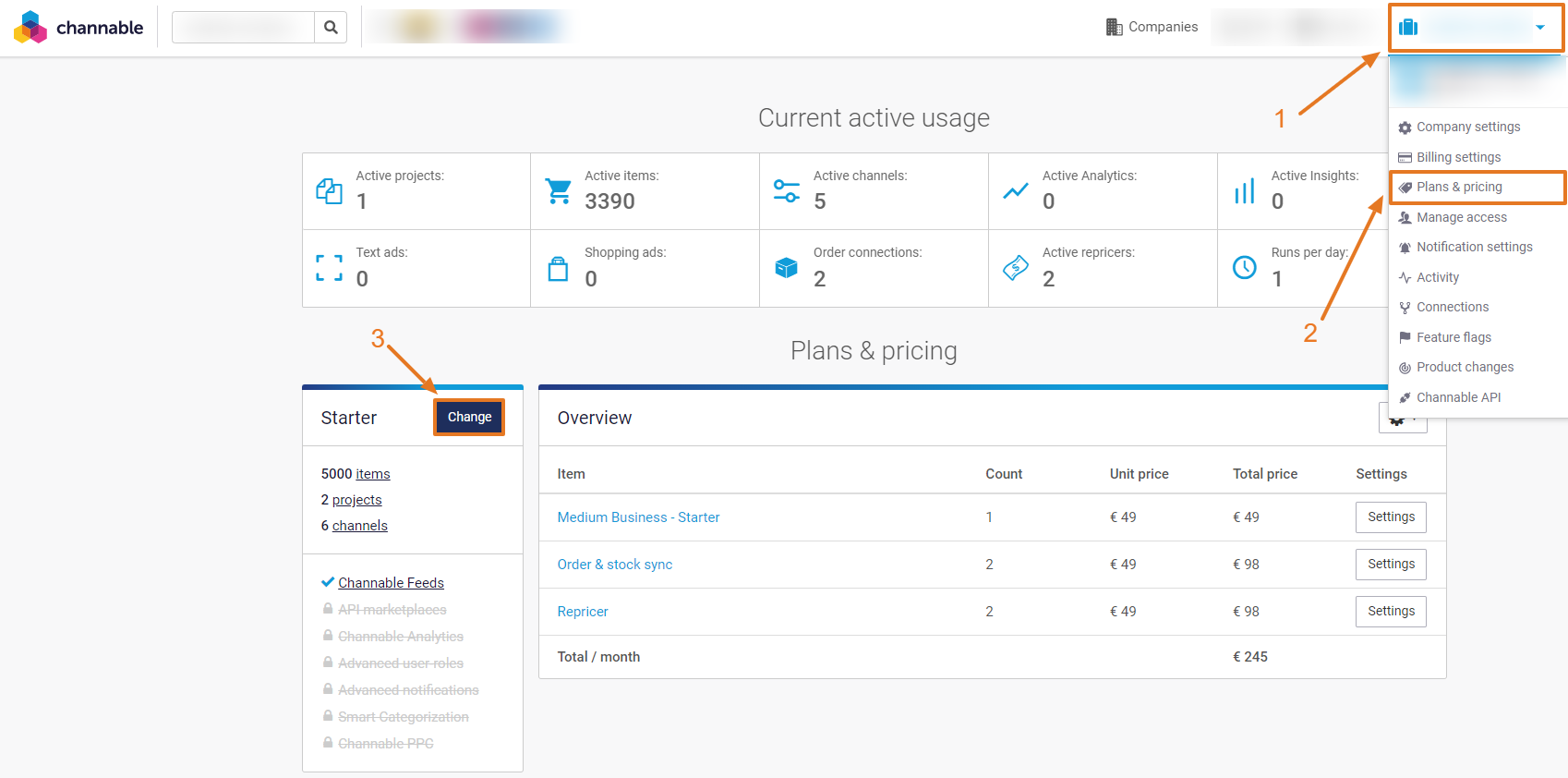Click the Starter plan title
Viewport: 1568px width, 778px height.
349,418
